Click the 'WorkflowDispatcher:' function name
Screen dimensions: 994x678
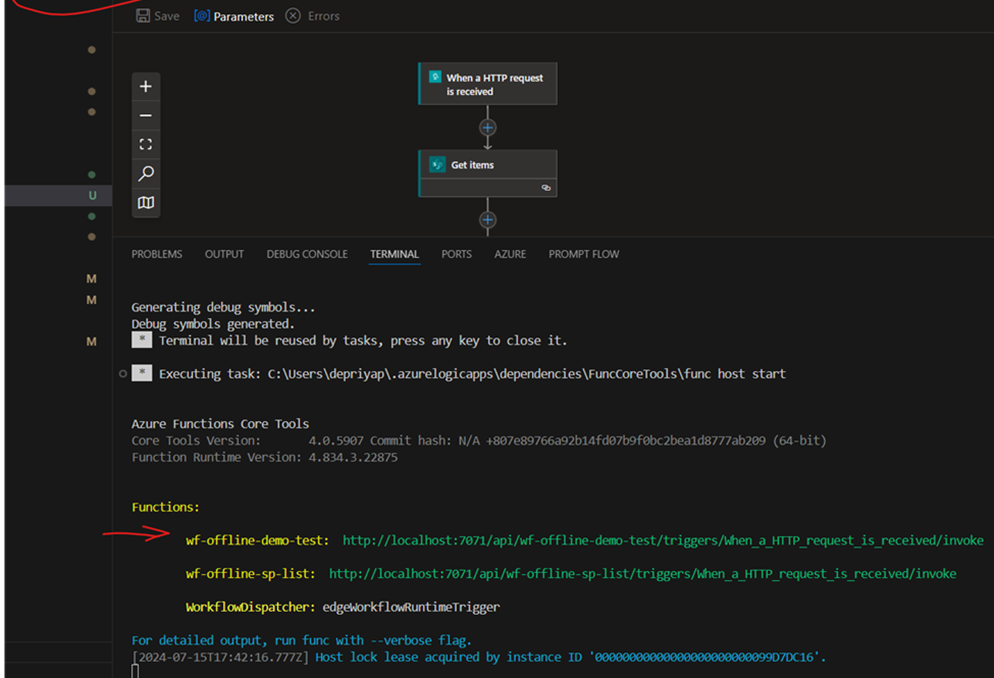click(250, 607)
